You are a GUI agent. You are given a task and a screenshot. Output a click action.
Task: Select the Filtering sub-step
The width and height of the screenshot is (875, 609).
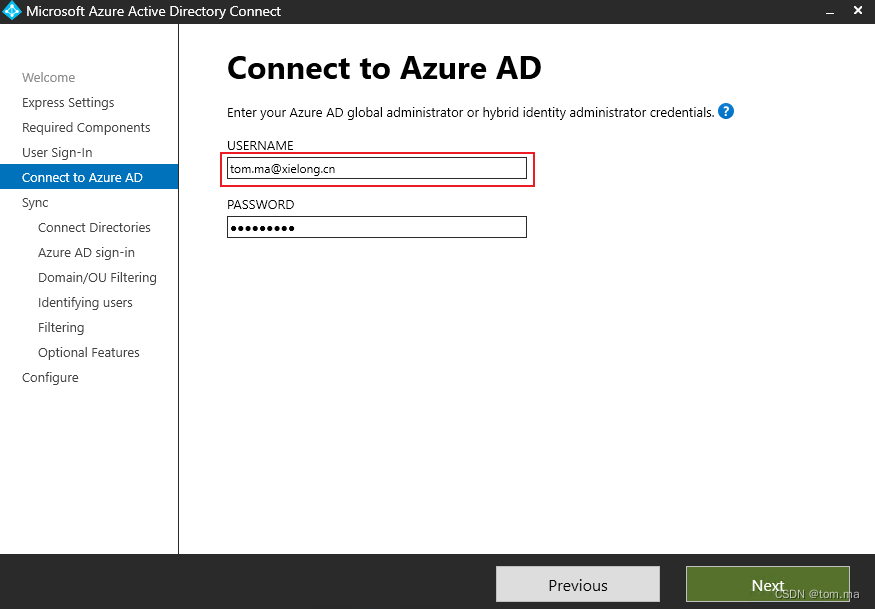click(61, 328)
